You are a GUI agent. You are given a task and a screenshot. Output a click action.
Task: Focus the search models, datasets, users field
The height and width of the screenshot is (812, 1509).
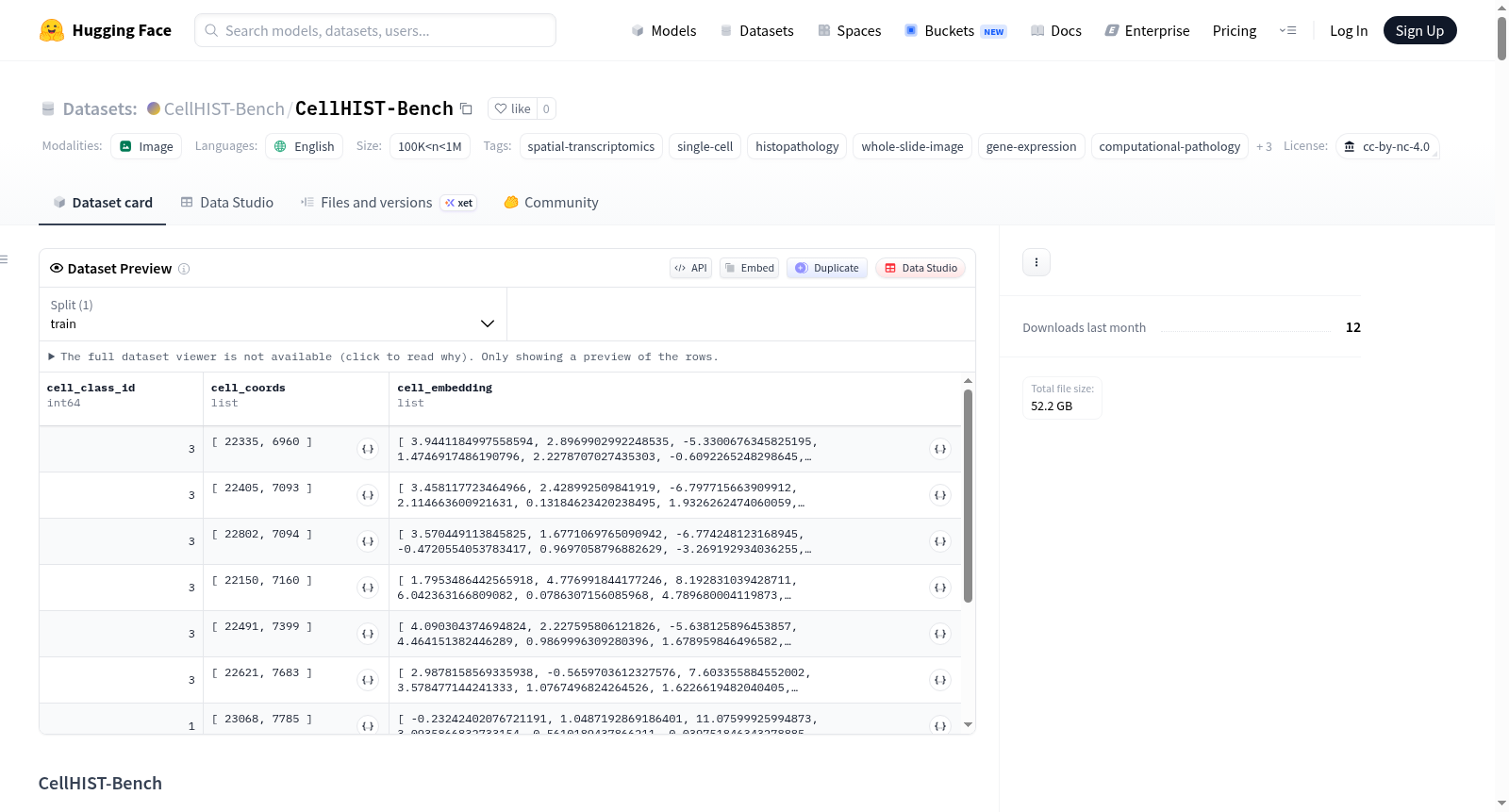(x=375, y=30)
